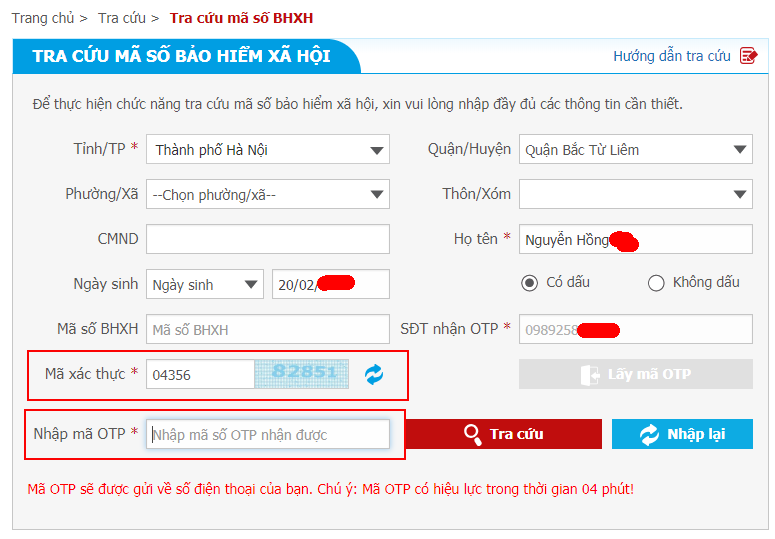775x539 pixels.
Task: Click the blue Nhập lại button
Action: [x=682, y=434]
